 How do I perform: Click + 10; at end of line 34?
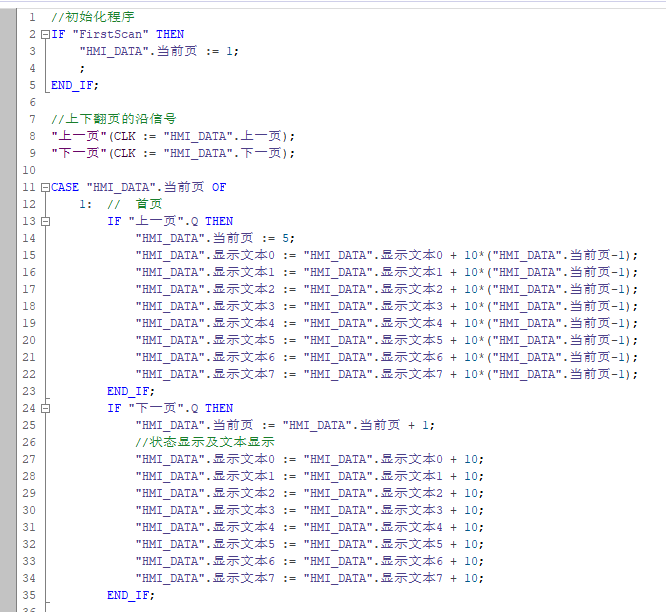coord(467,578)
